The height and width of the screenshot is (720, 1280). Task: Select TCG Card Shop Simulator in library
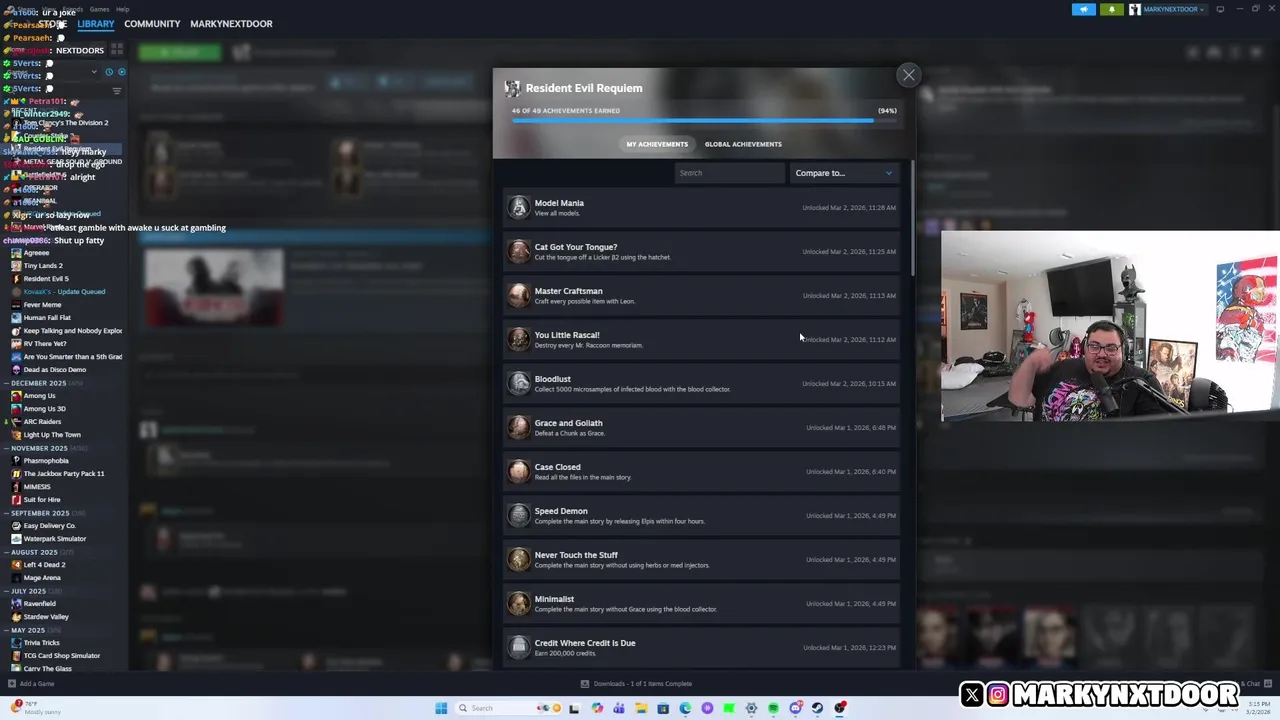pos(62,656)
